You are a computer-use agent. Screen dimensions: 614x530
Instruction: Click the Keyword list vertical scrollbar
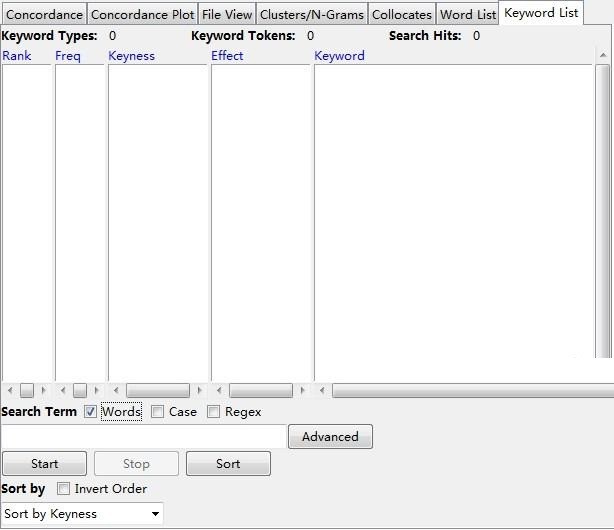(x=603, y=210)
